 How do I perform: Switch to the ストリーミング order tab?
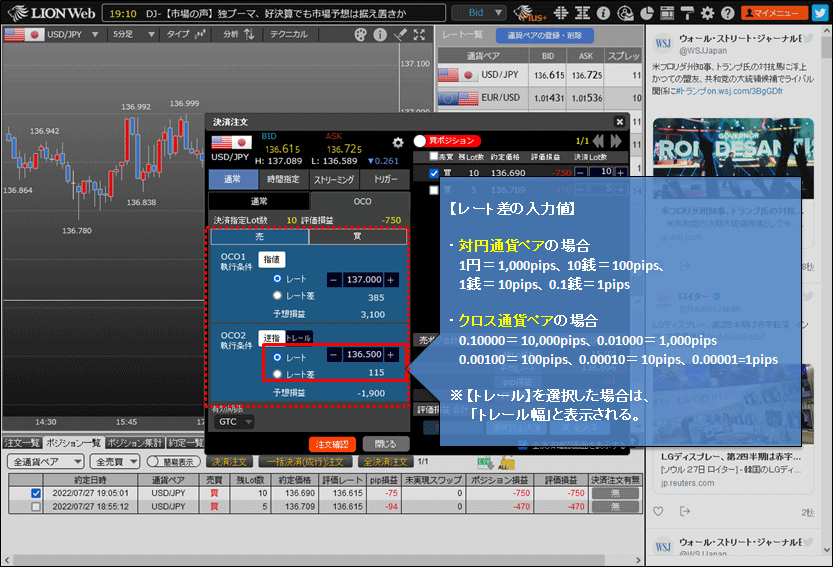pos(333,180)
